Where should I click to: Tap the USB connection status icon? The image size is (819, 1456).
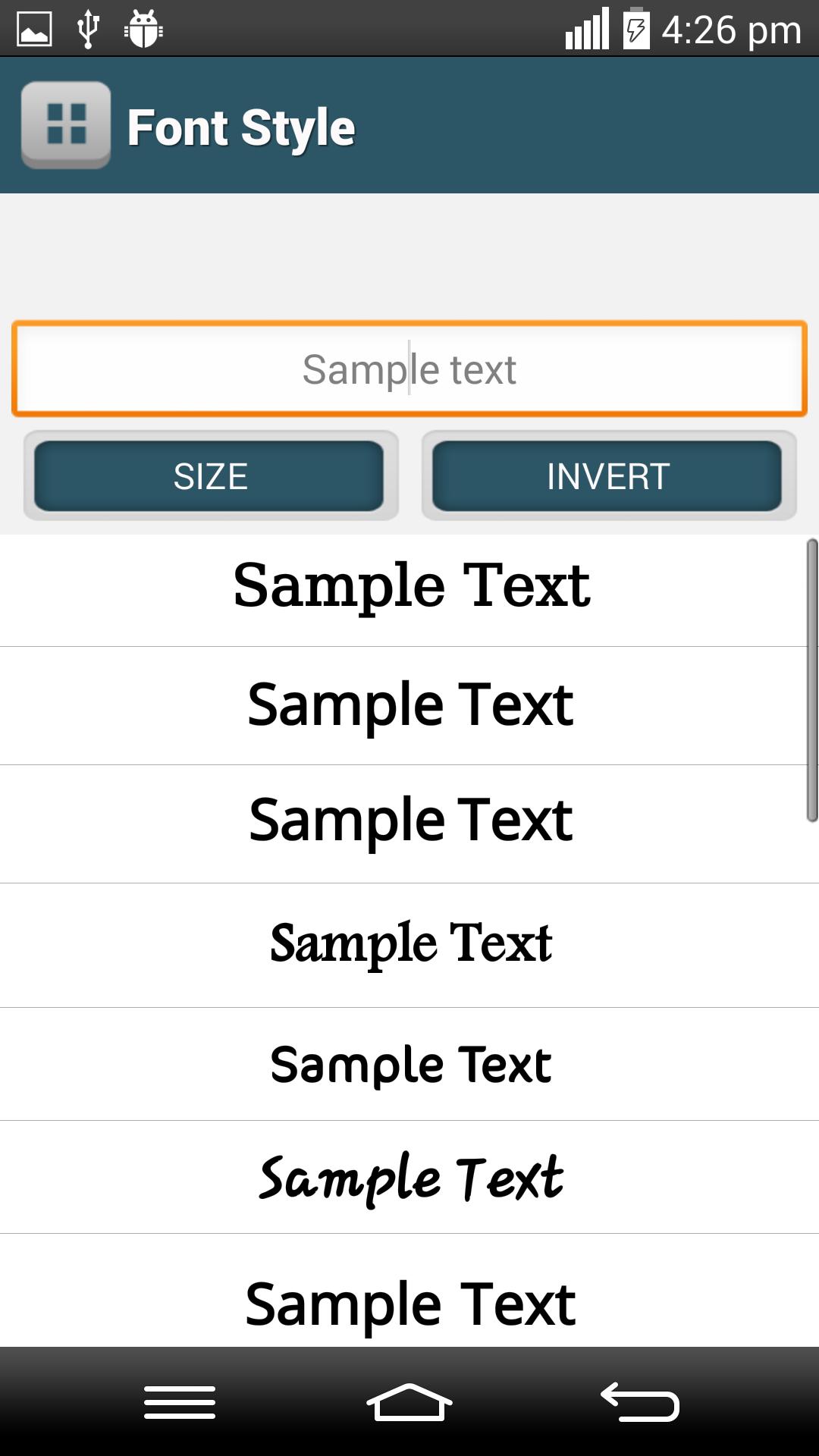88,30
